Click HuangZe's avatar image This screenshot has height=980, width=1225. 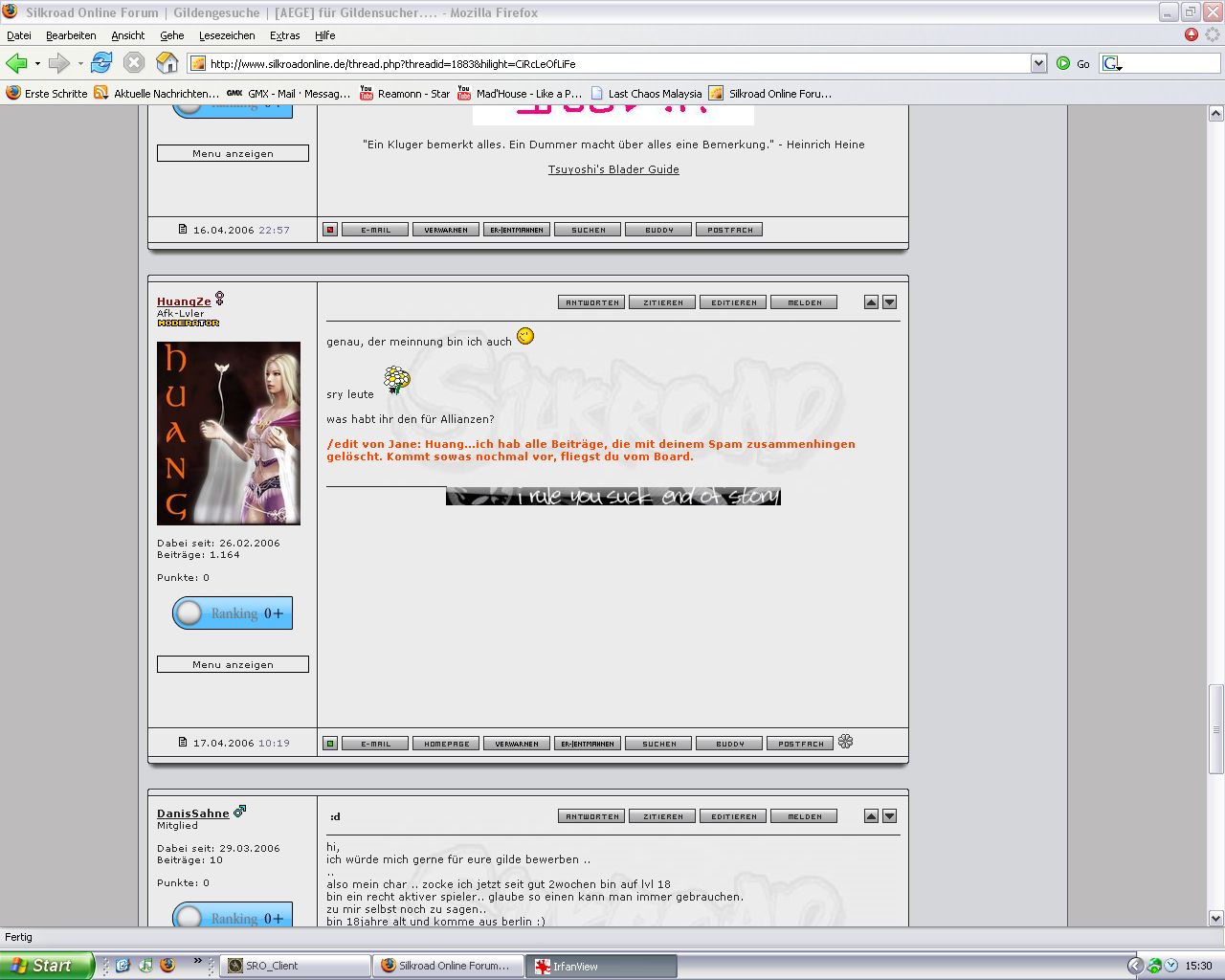click(x=229, y=434)
